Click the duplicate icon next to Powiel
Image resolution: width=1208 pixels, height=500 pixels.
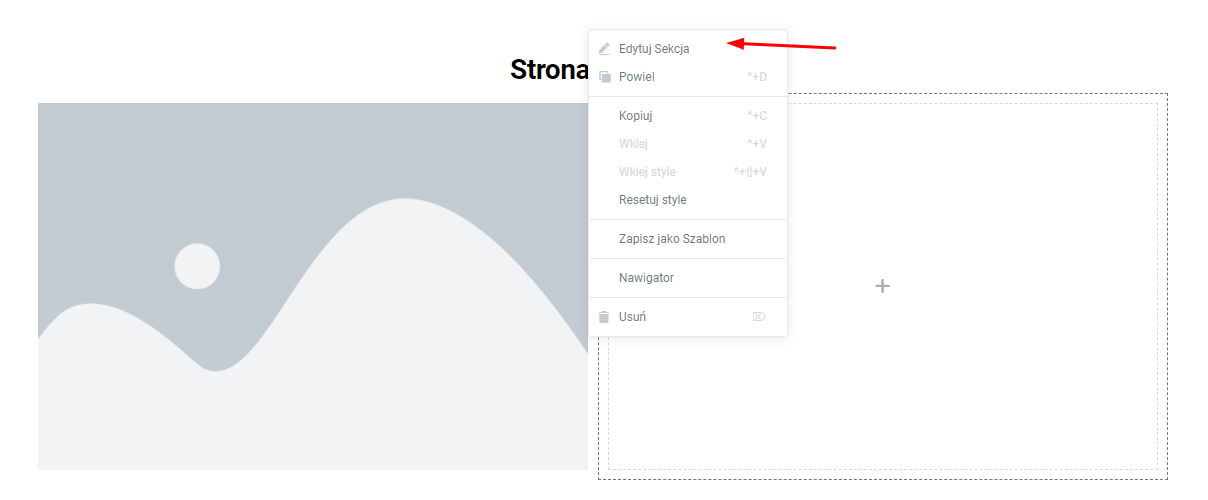pyautogui.click(x=604, y=77)
